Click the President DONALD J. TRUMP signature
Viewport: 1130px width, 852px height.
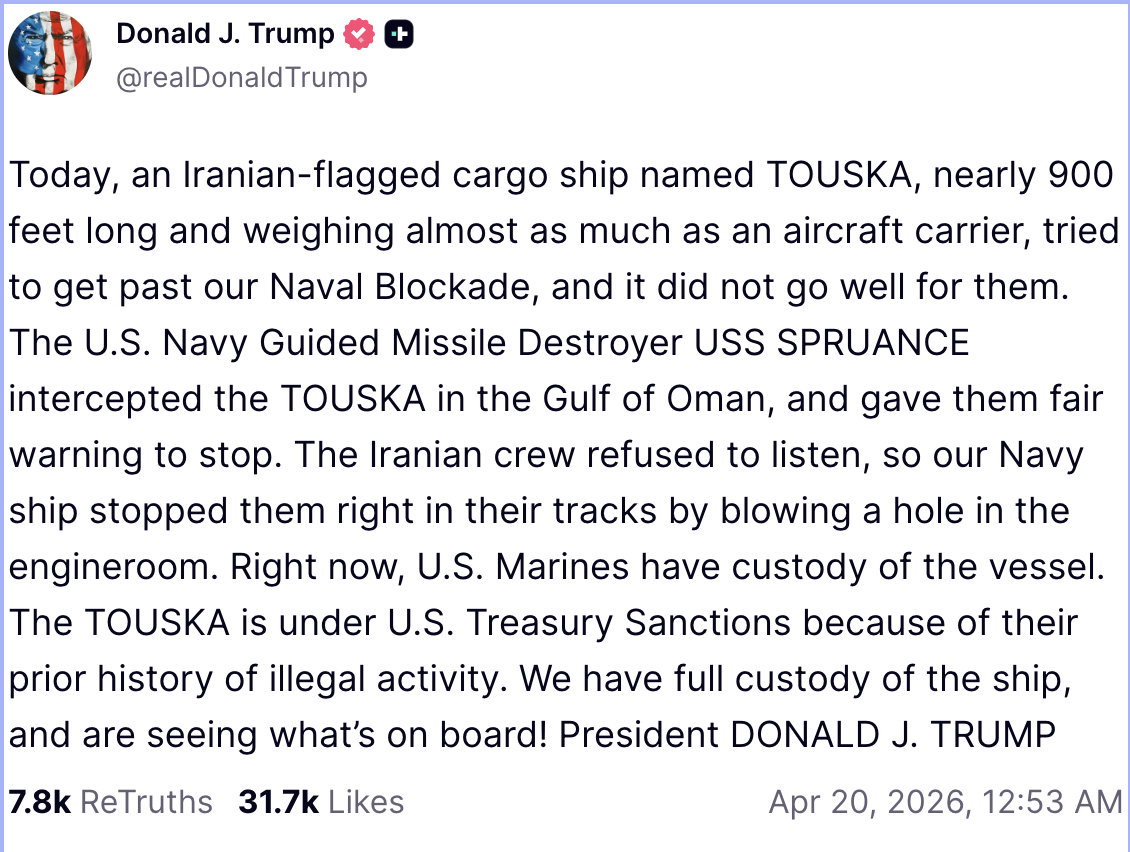coord(807,735)
